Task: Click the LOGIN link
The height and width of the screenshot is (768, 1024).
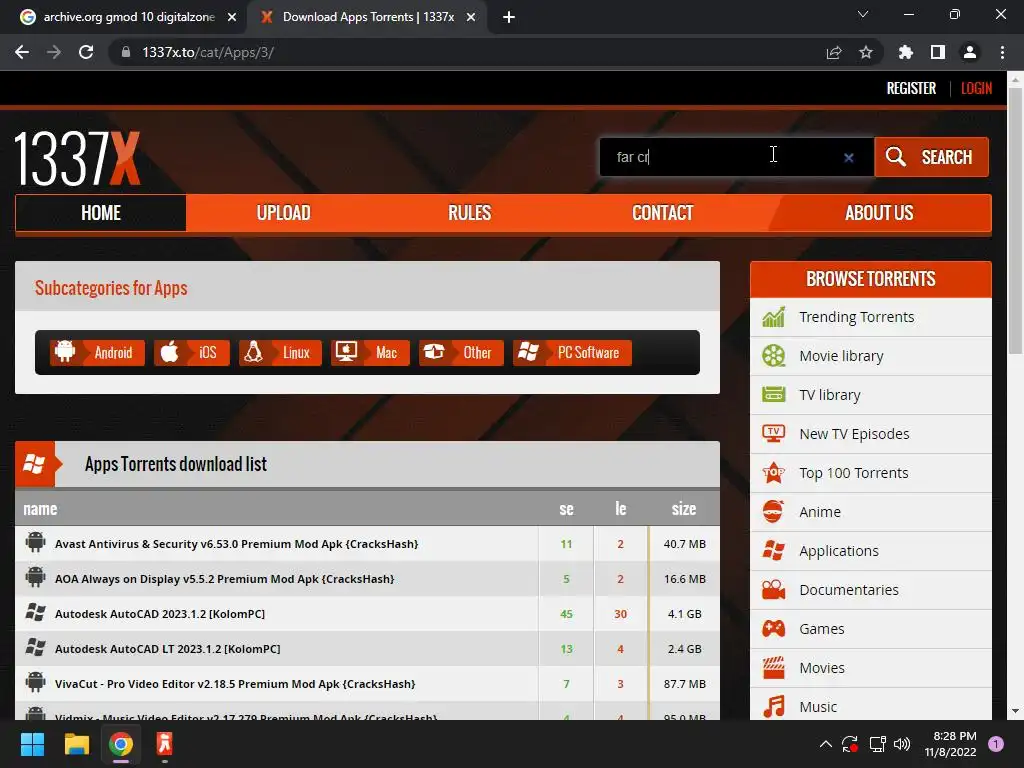Action: tap(976, 88)
